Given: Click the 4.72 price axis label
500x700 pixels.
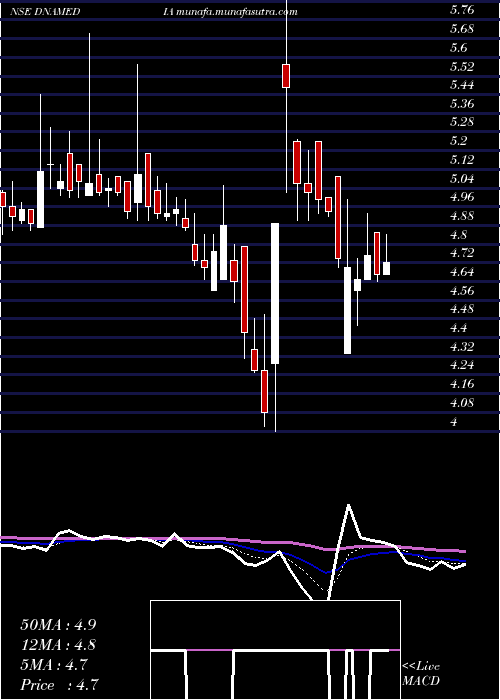Looking at the screenshot, I should tap(462, 254).
